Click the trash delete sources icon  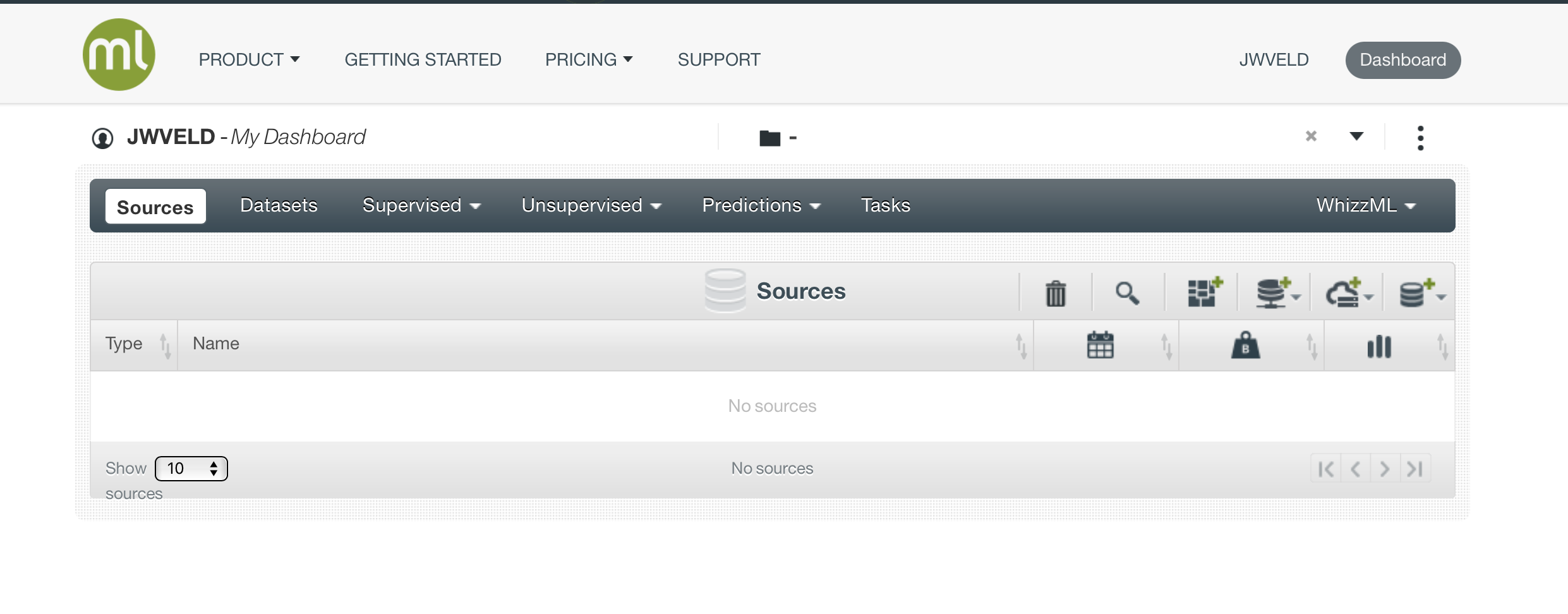click(x=1056, y=293)
